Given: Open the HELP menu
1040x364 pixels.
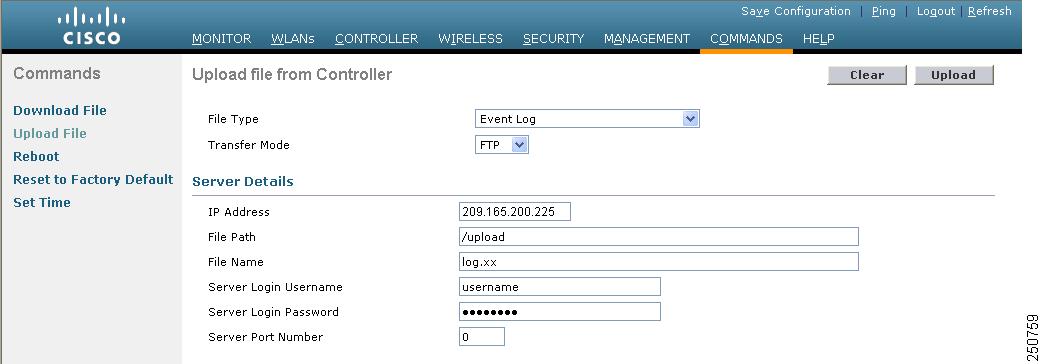Looking at the screenshot, I should tap(818, 39).
